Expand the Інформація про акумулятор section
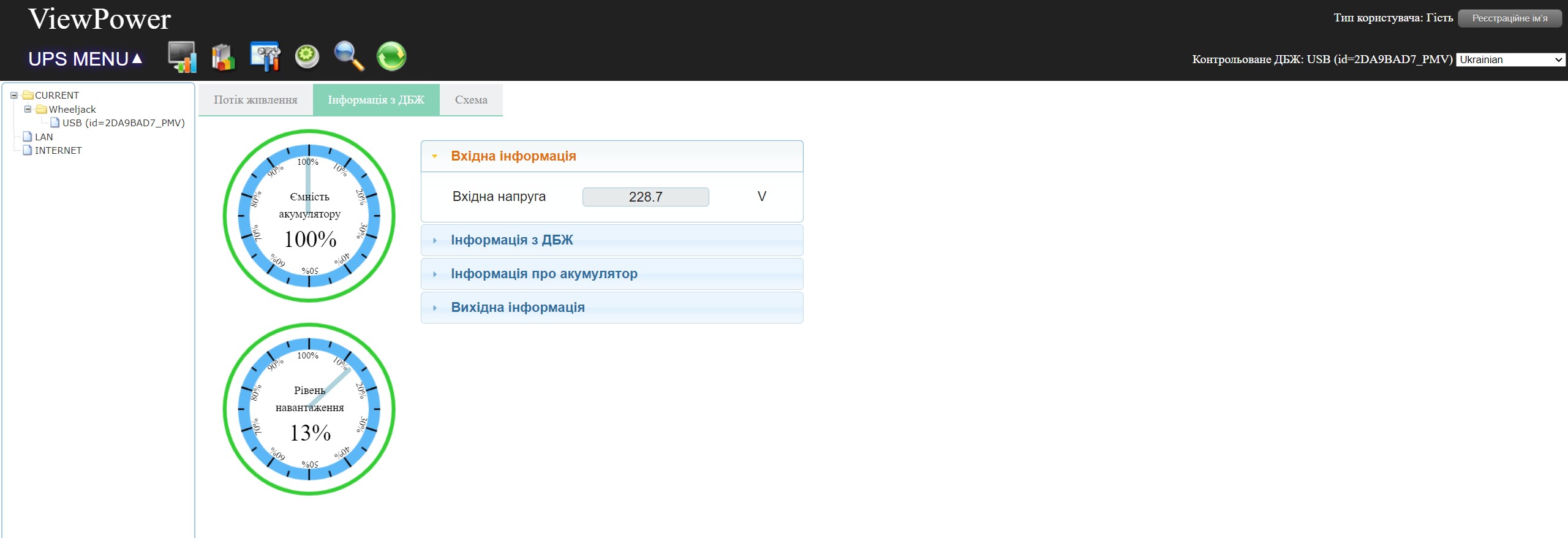This screenshot has width=1568, height=538. 543,274
